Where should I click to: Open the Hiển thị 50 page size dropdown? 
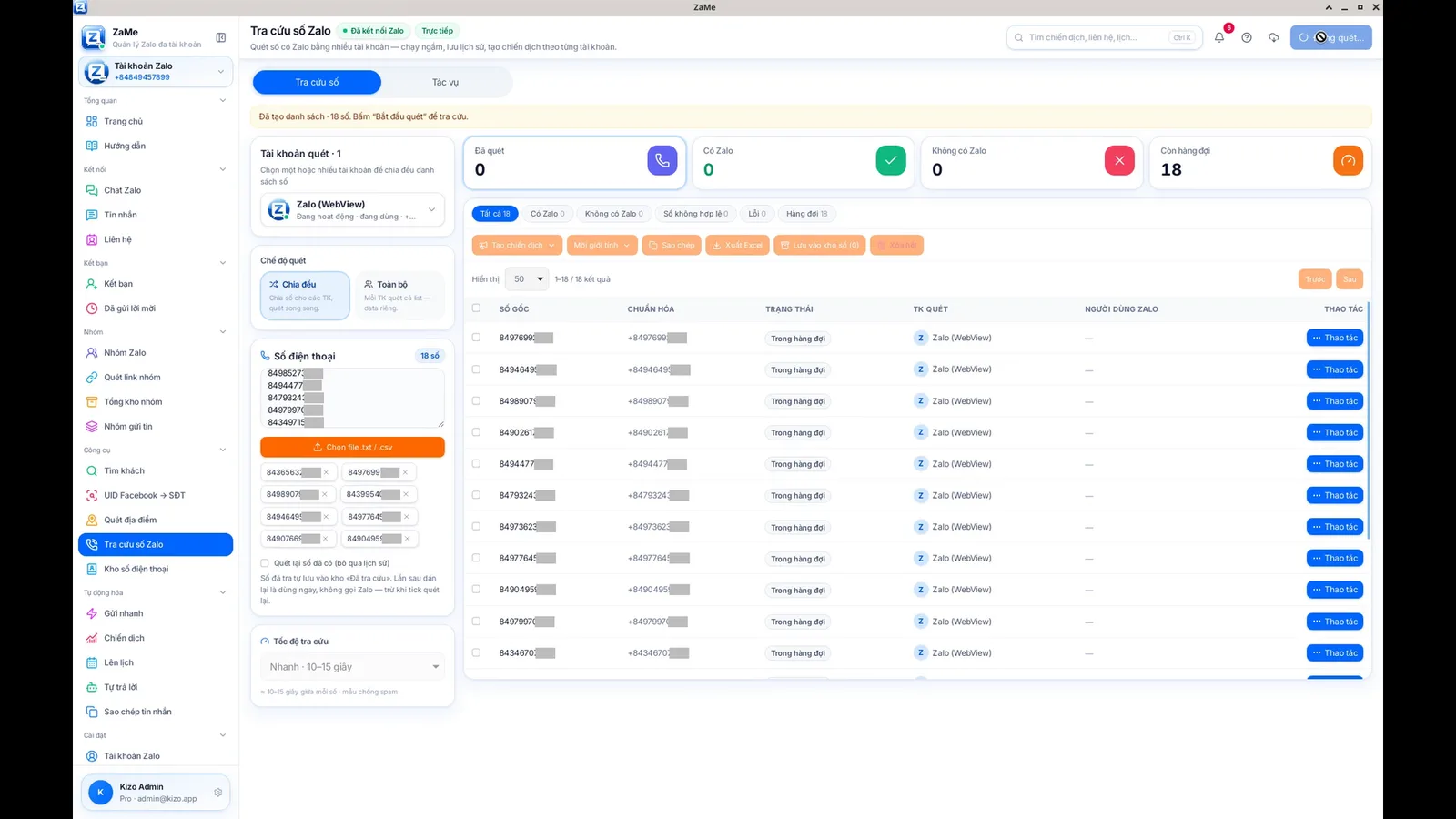point(527,279)
